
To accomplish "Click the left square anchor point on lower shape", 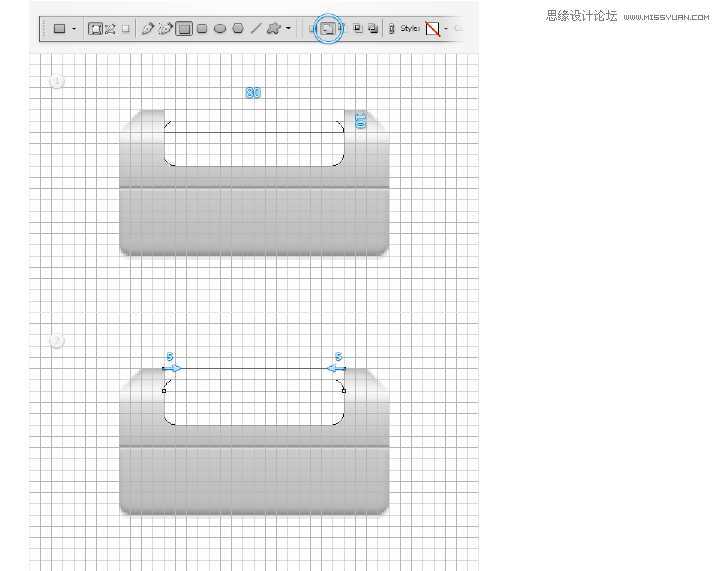I will tap(164, 390).
